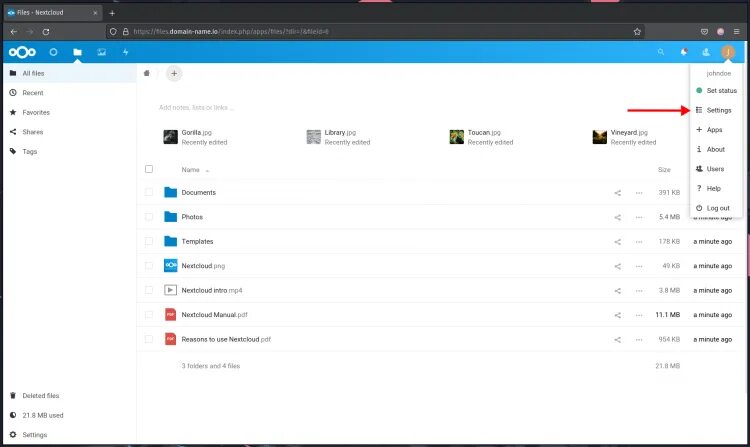Open recent Vineyard.jpg thumbnail
The image size is (750, 447).
599,137
